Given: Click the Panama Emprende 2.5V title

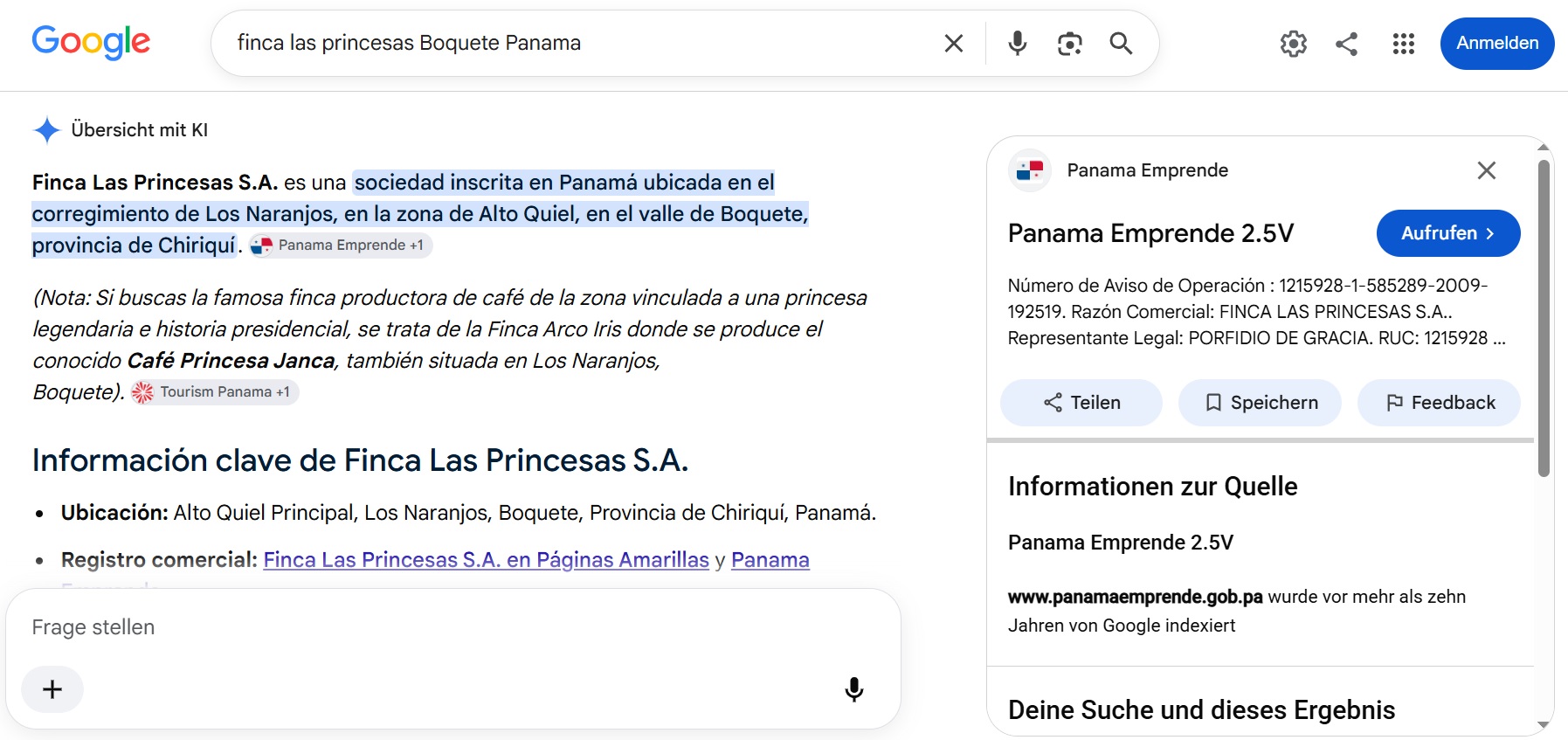Looking at the screenshot, I should pos(1150,233).
